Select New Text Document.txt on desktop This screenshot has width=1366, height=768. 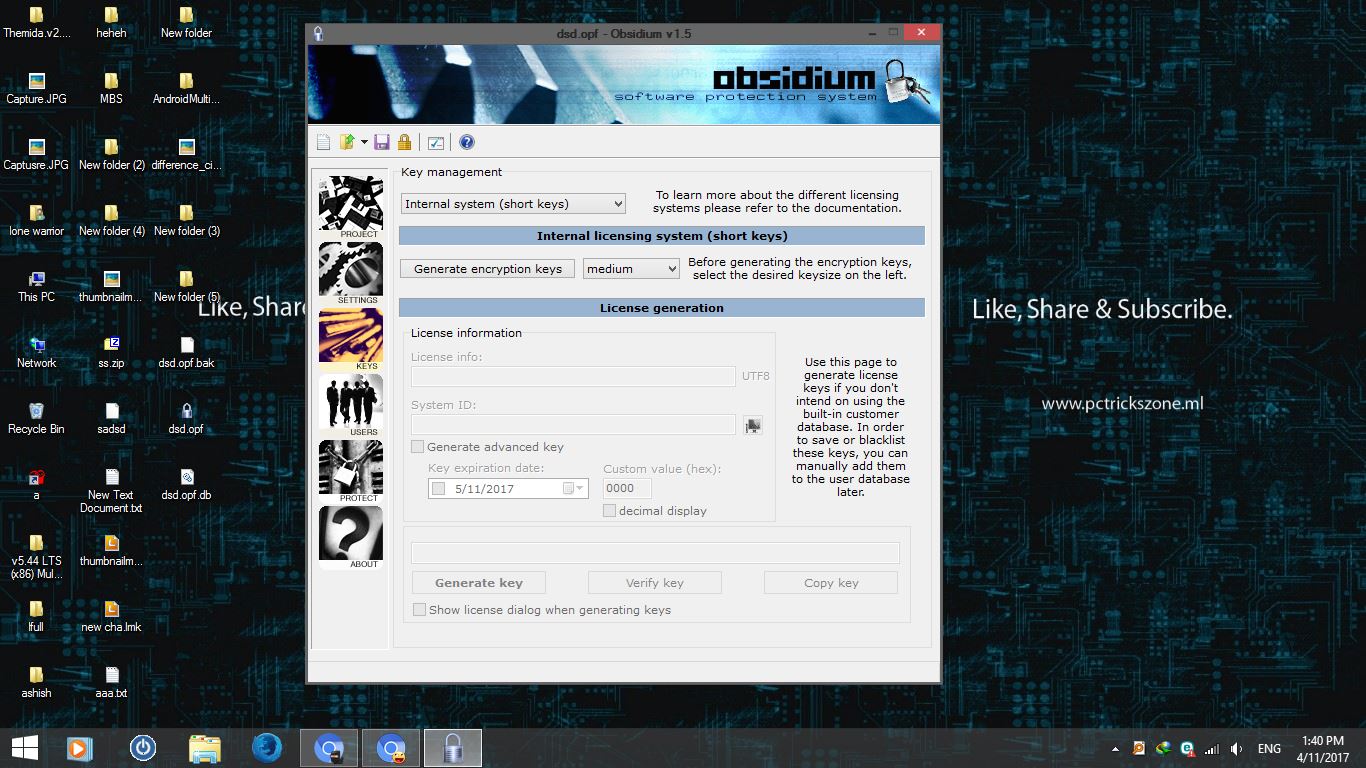pyautogui.click(x=111, y=490)
